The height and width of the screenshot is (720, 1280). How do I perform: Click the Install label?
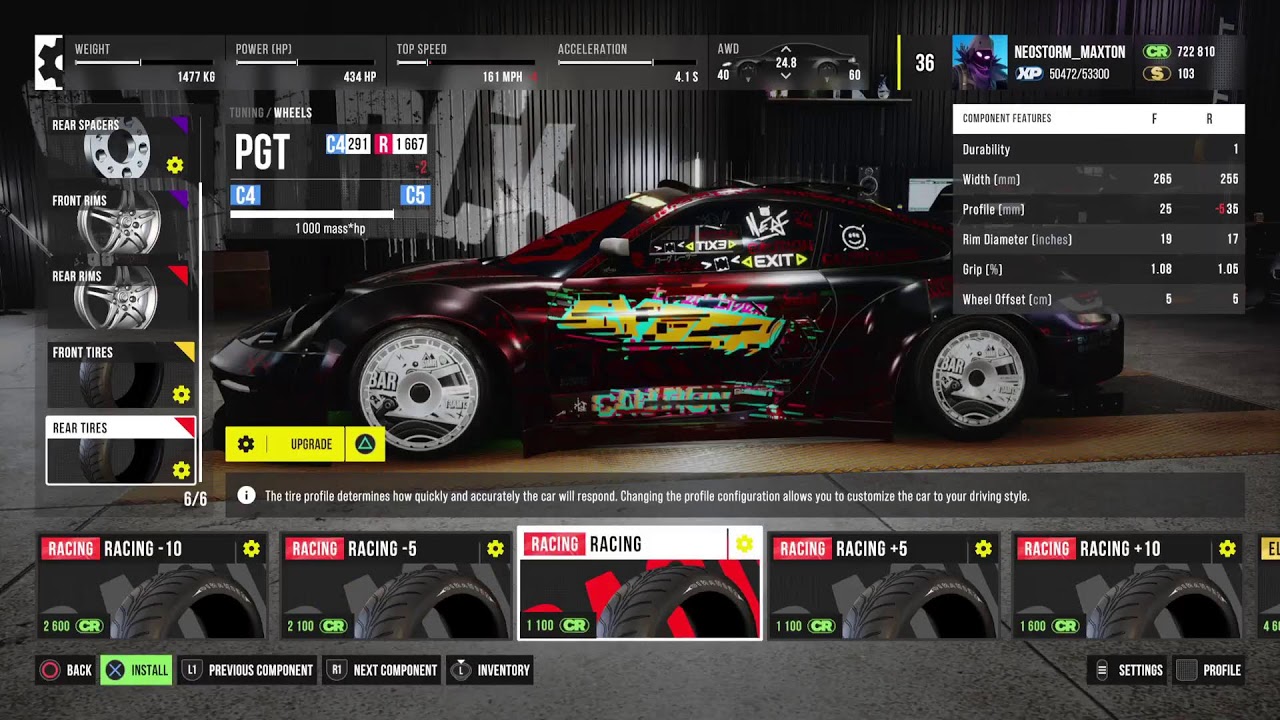pos(150,671)
